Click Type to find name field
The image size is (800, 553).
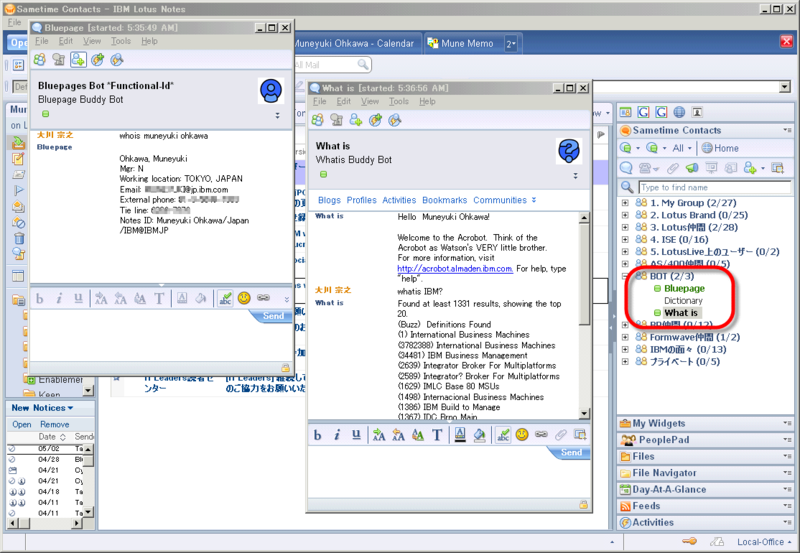click(x=714, y=187)
